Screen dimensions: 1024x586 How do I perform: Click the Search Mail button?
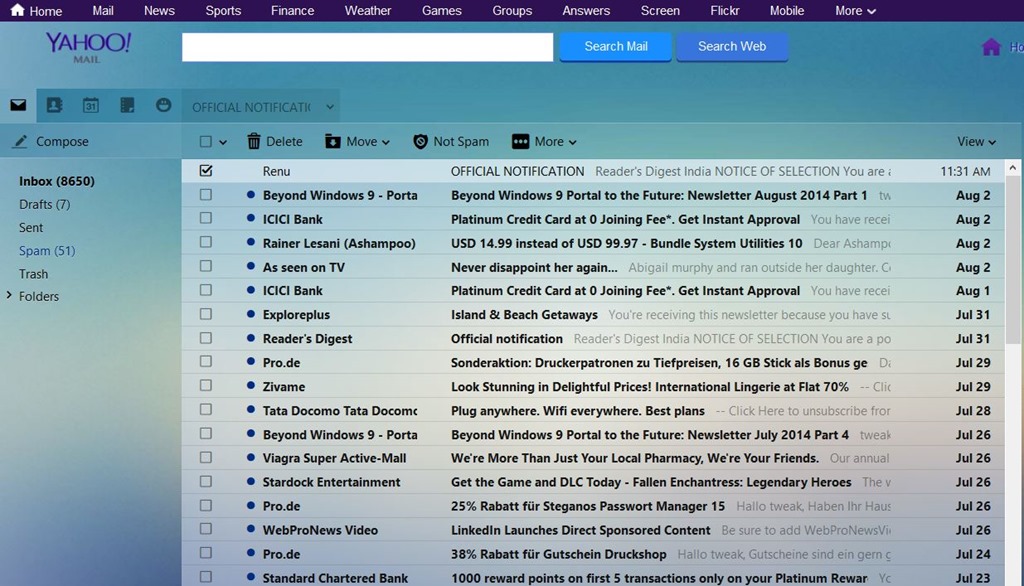(x=615, y=47)
